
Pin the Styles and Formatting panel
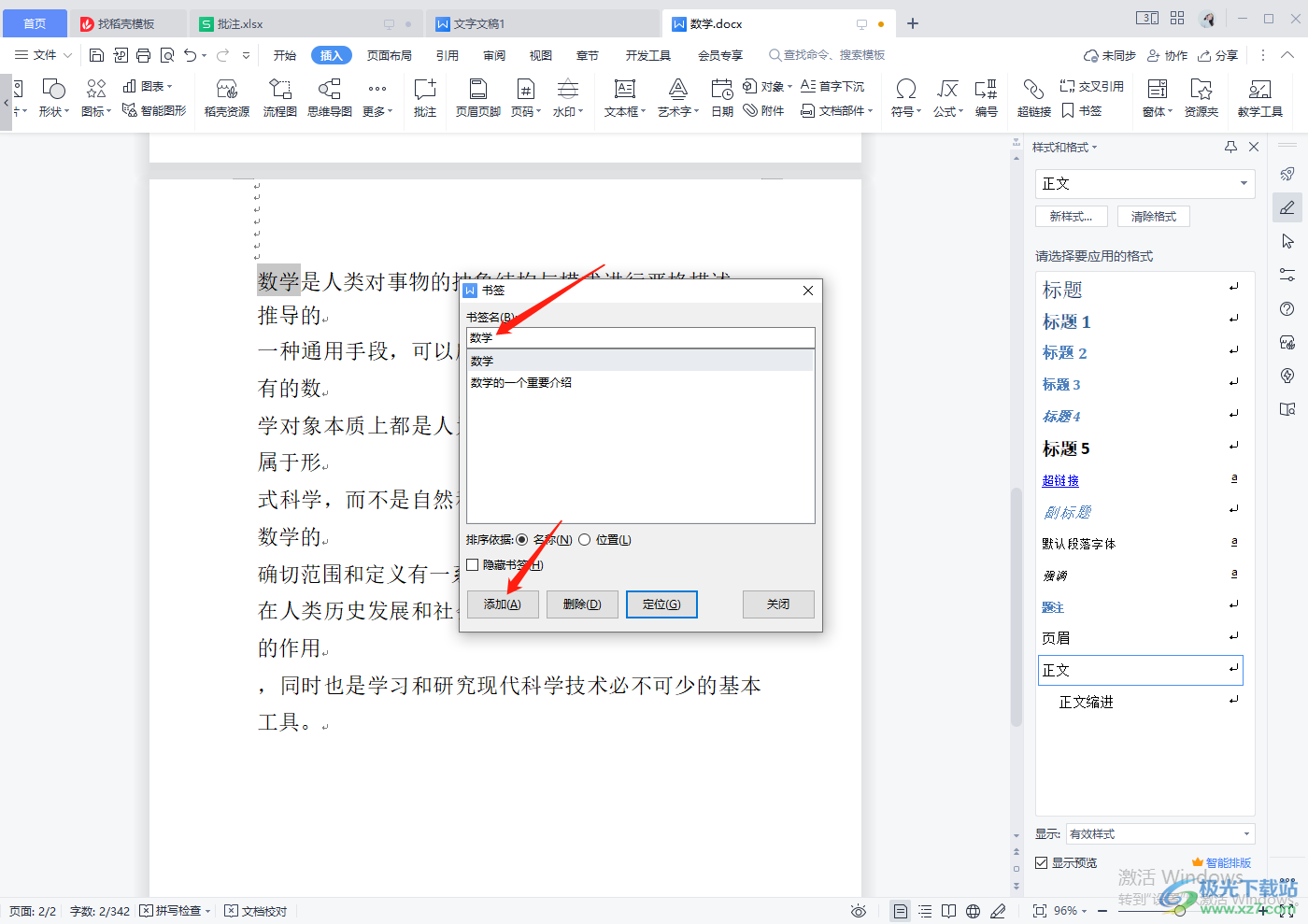(1230, 147)
